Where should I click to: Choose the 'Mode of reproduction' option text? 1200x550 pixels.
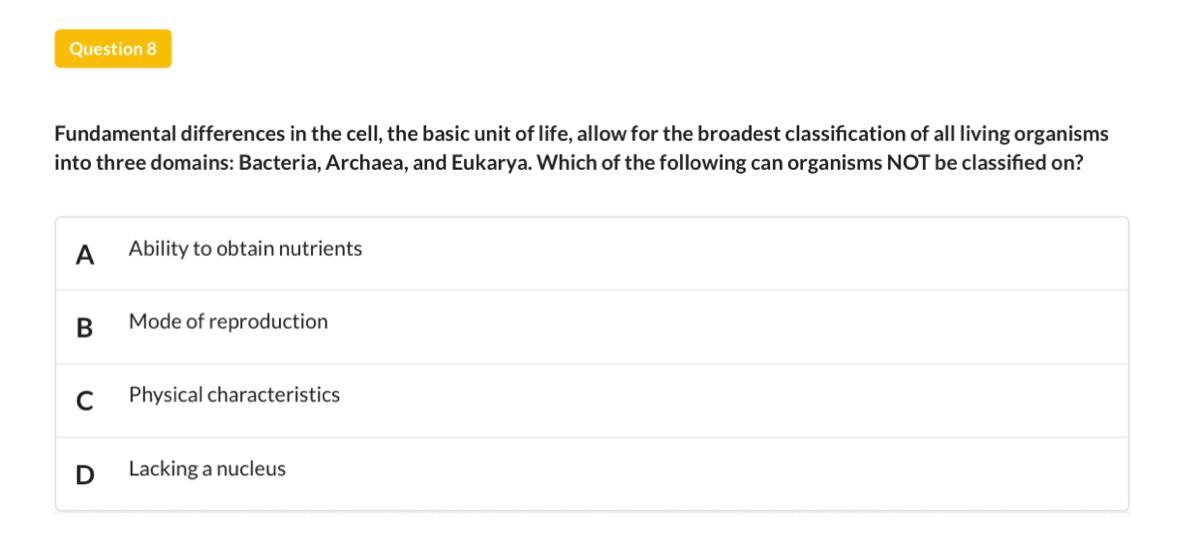228,322
